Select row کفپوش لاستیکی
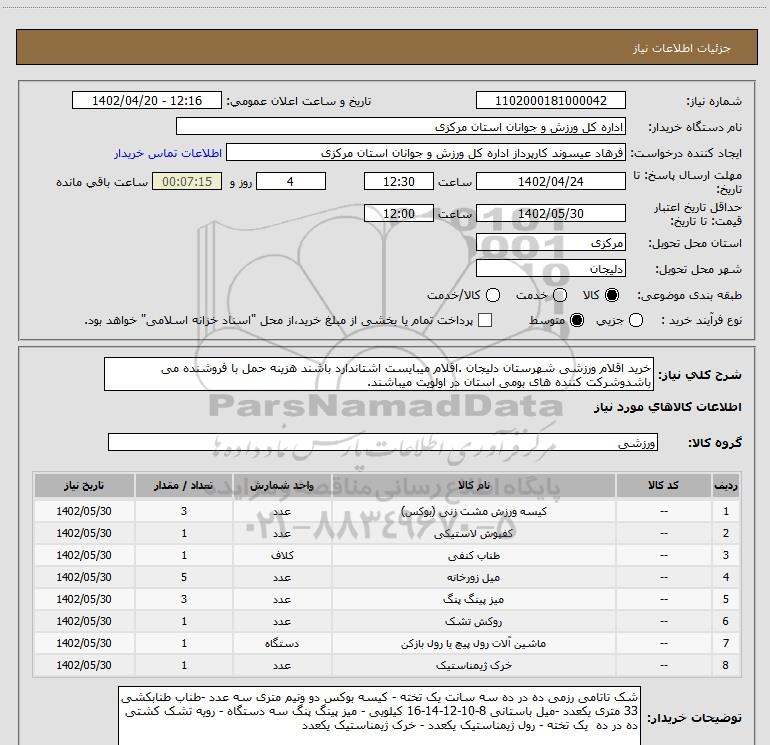This screenshot has height=745, width=770. pos(386,533)
